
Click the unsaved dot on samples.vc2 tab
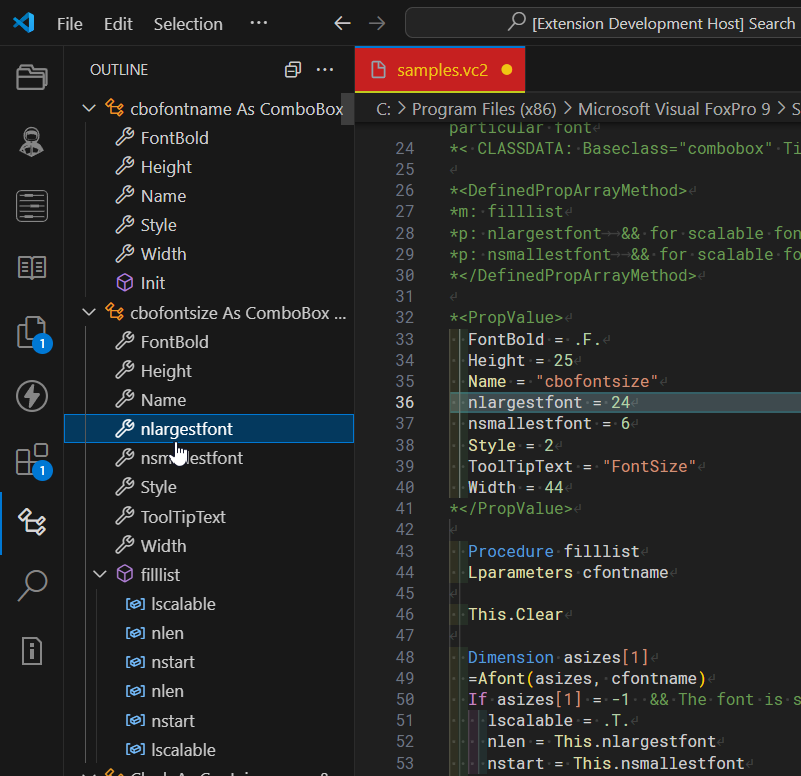507,69
